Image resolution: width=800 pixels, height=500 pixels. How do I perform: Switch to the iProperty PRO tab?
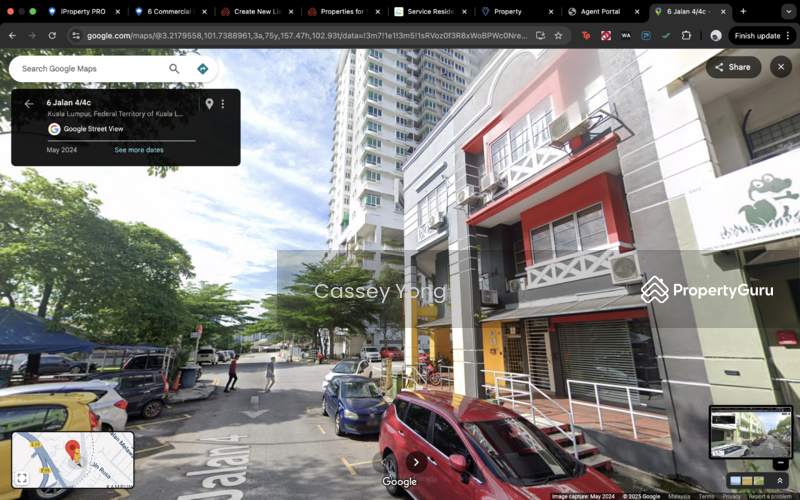point(82,11)
